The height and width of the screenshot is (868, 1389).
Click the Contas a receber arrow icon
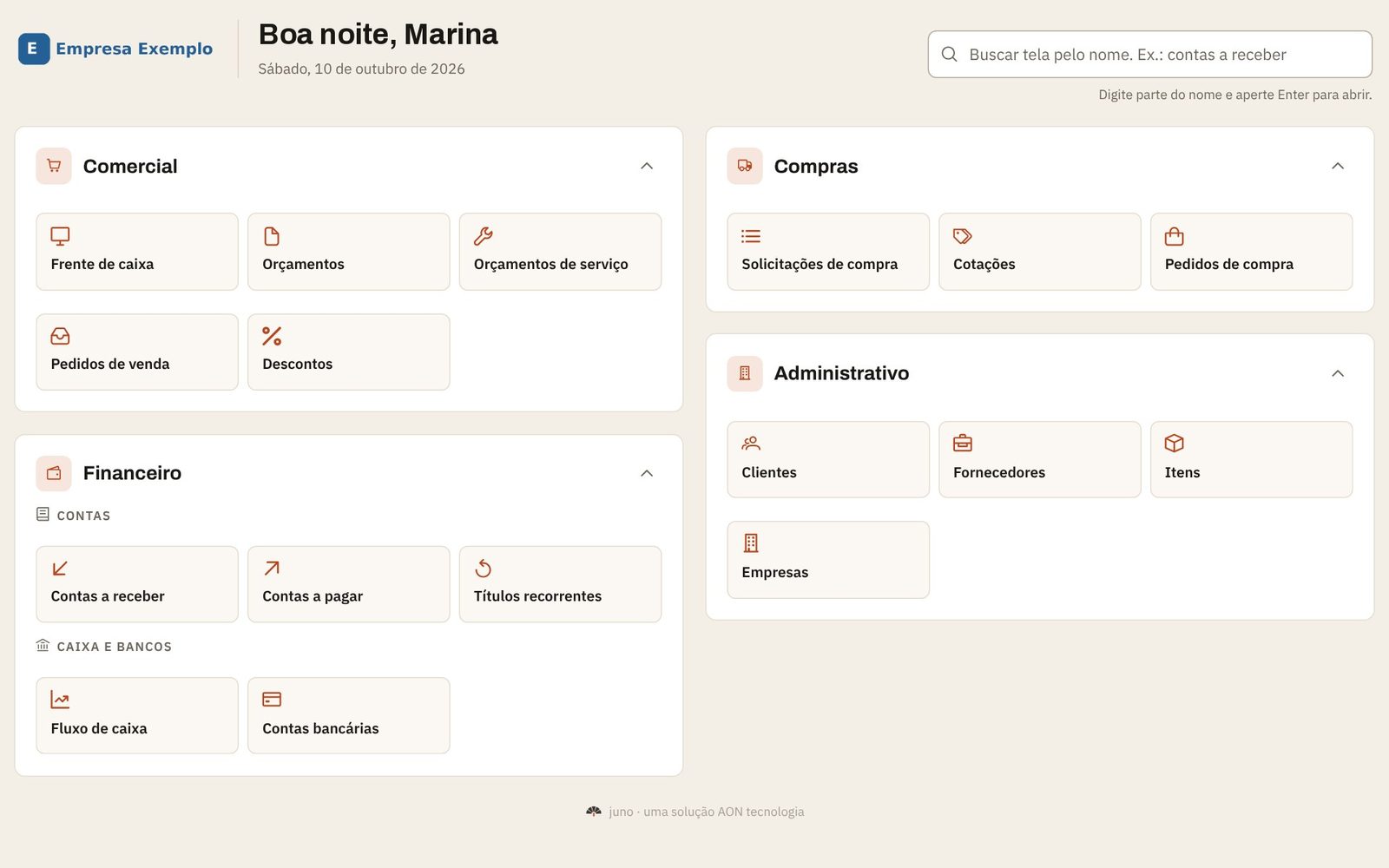pyautogui.click(x=60, y=569)
